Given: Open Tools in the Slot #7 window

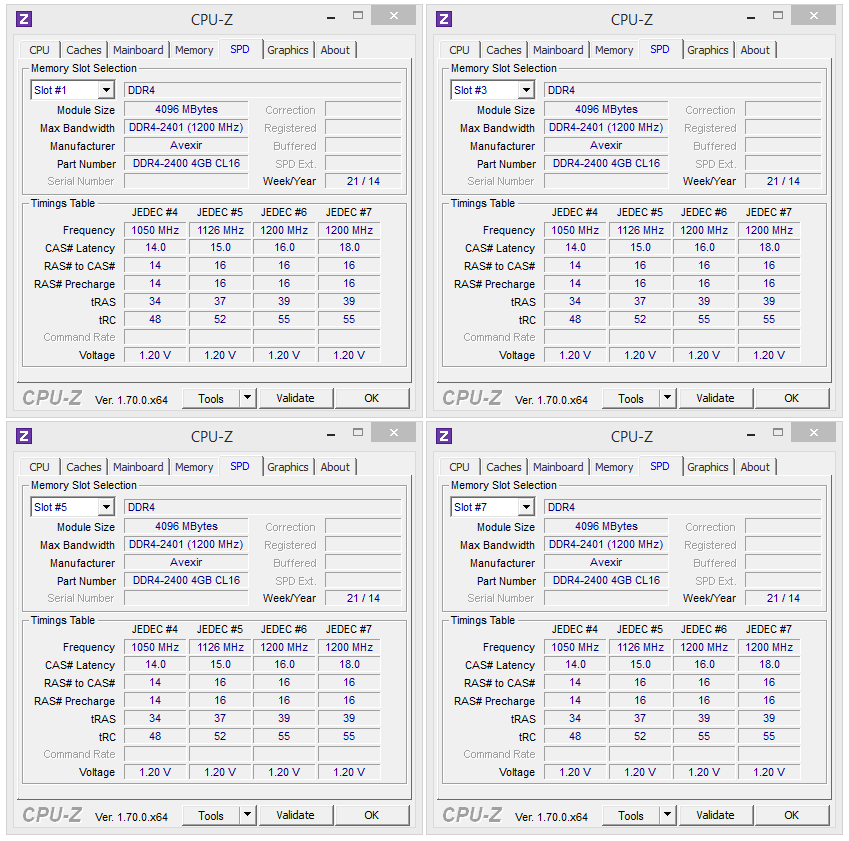Looking at the screenshot, I should click(x=631, y=815).
